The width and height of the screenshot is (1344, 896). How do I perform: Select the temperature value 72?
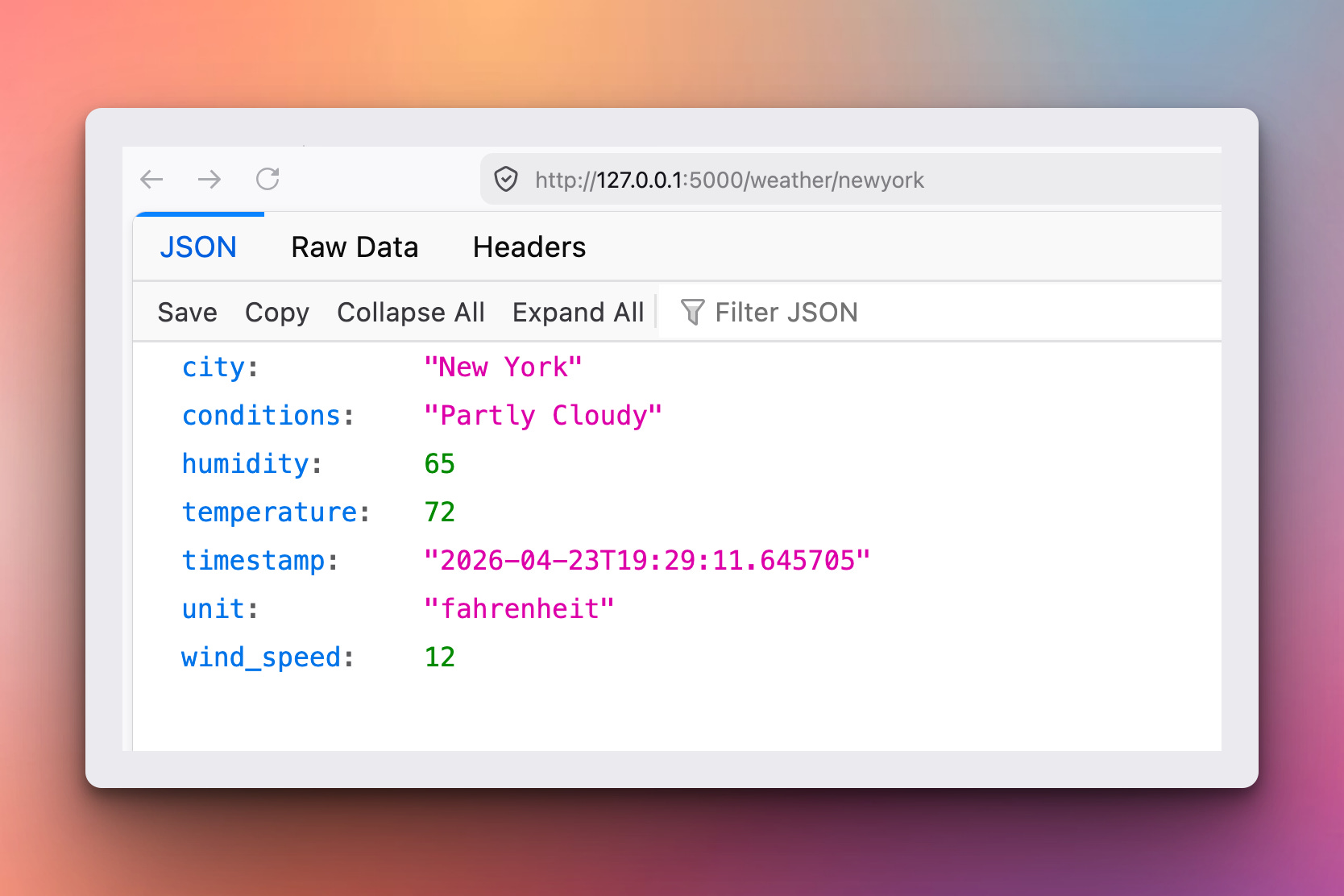(x=440, y=512)
